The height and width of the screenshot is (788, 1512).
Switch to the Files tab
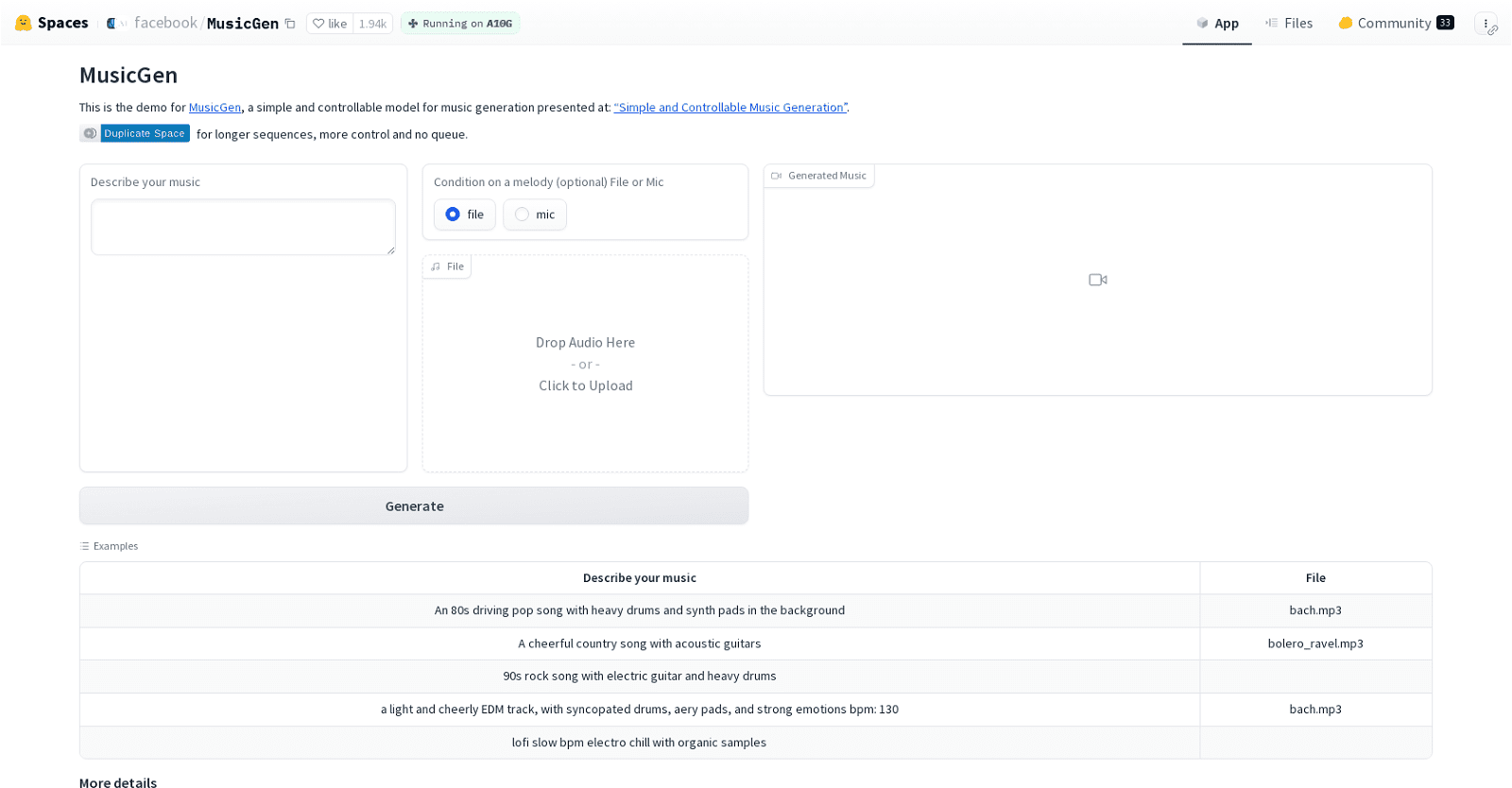pyautogui.click(x=1289, y=24)
